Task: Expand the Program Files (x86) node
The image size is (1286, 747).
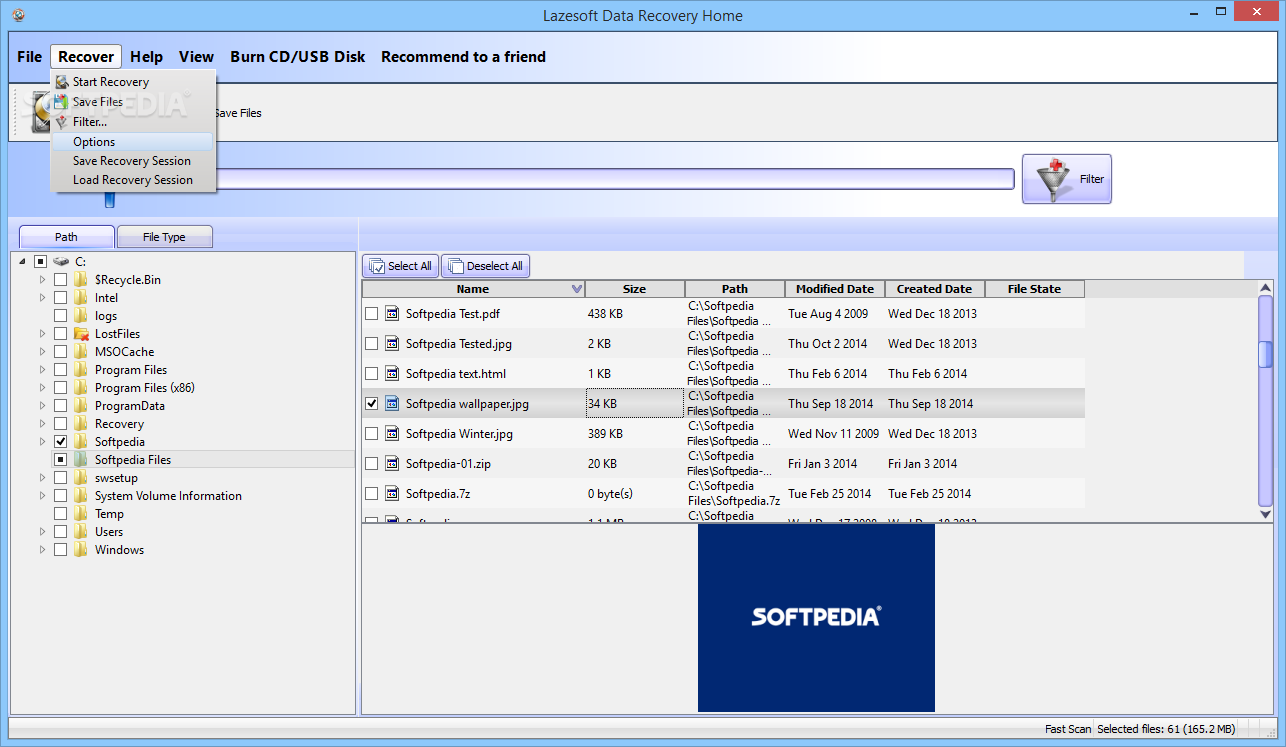Action: click(42, 388)
